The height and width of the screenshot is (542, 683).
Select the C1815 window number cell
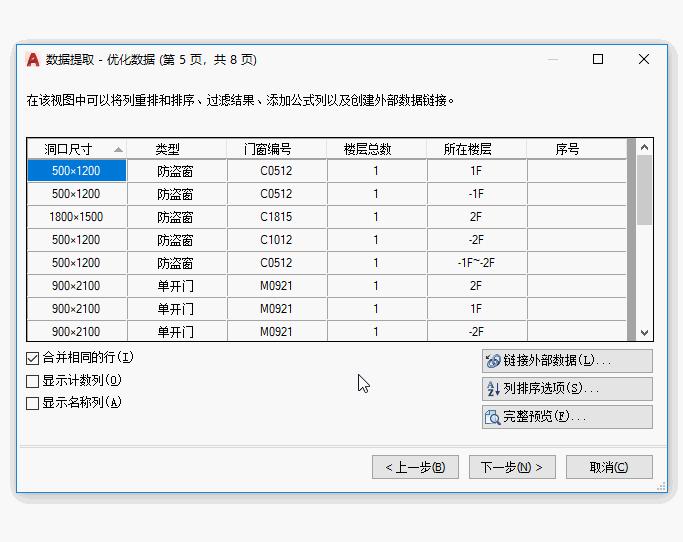277,217
